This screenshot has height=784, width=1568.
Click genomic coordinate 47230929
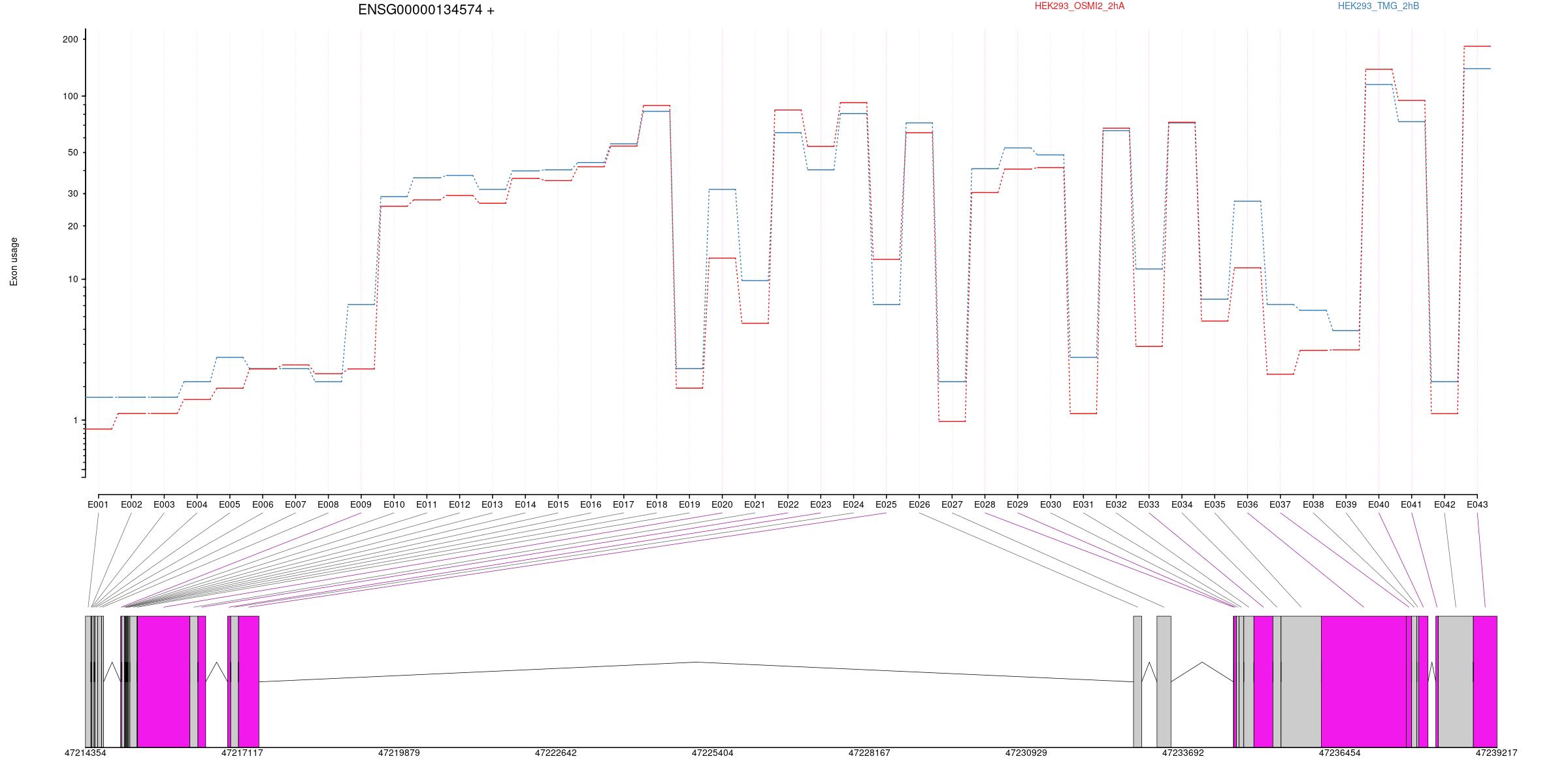tap(1026, 753)
